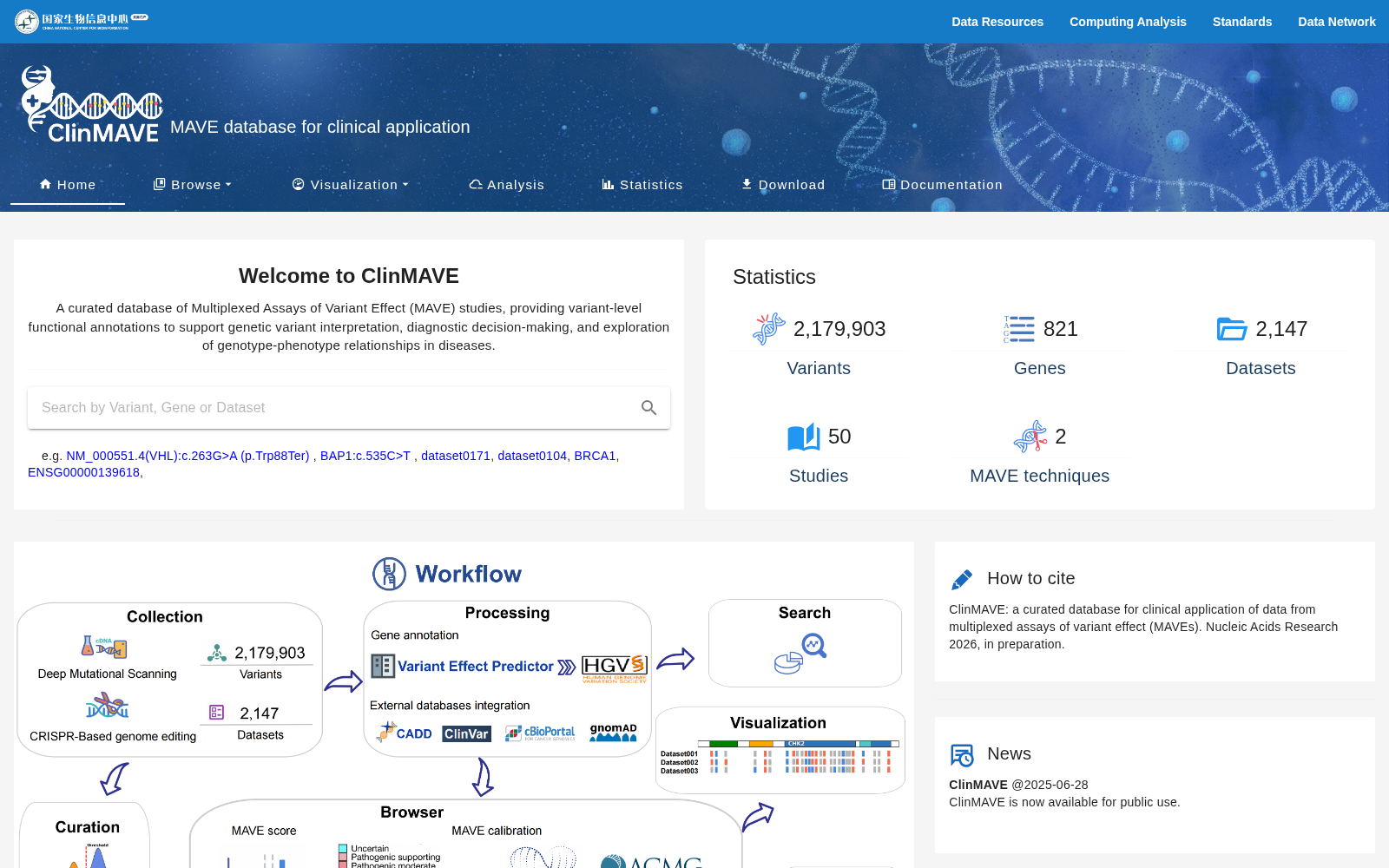This screenshot has width=1389, height=868.
Task: Click the HGVS logo in Processing box
Action: tap(615, 668)
